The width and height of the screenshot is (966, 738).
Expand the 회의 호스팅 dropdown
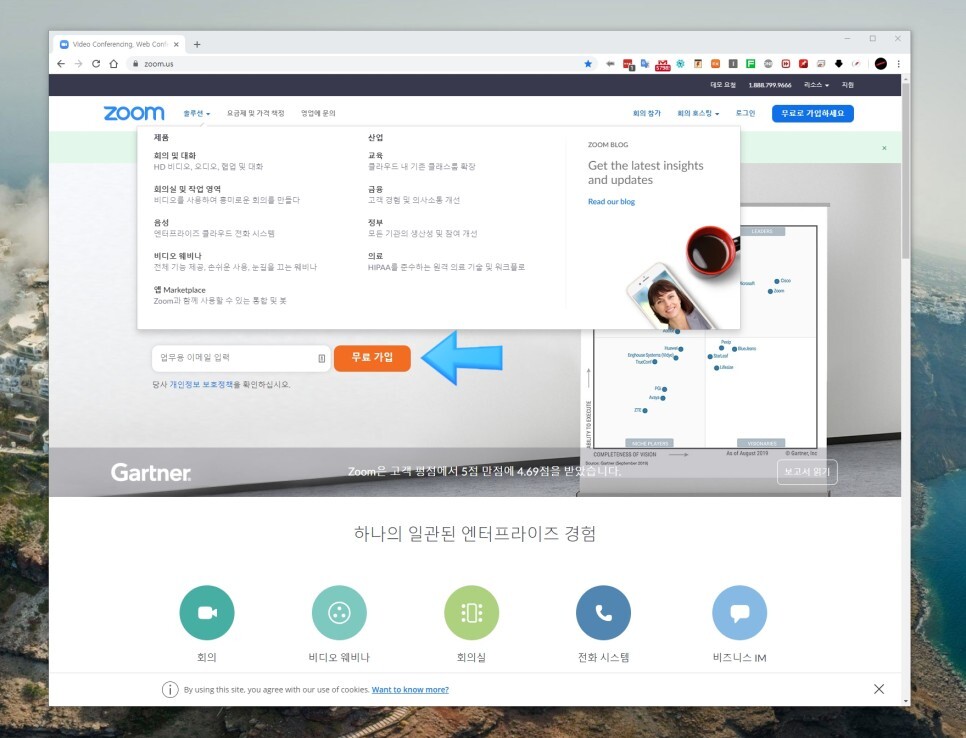tap(698, 113)
